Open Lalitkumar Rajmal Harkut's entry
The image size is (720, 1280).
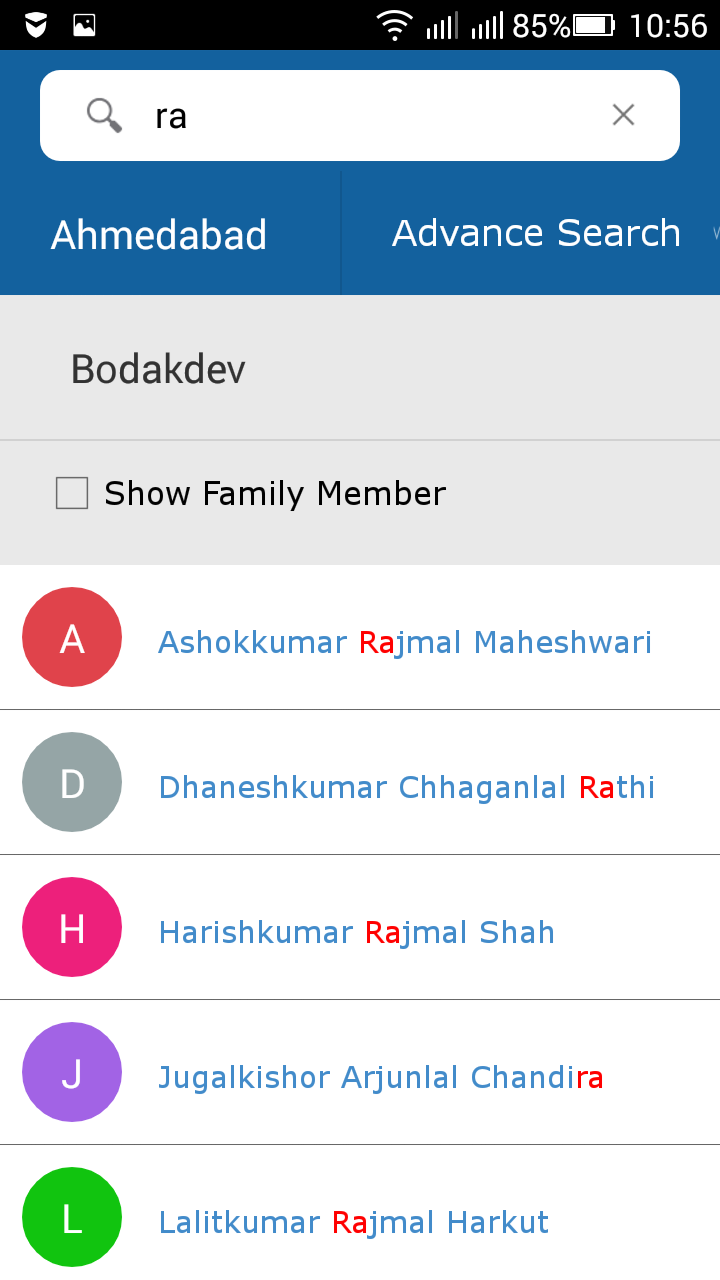[354, 1222]
